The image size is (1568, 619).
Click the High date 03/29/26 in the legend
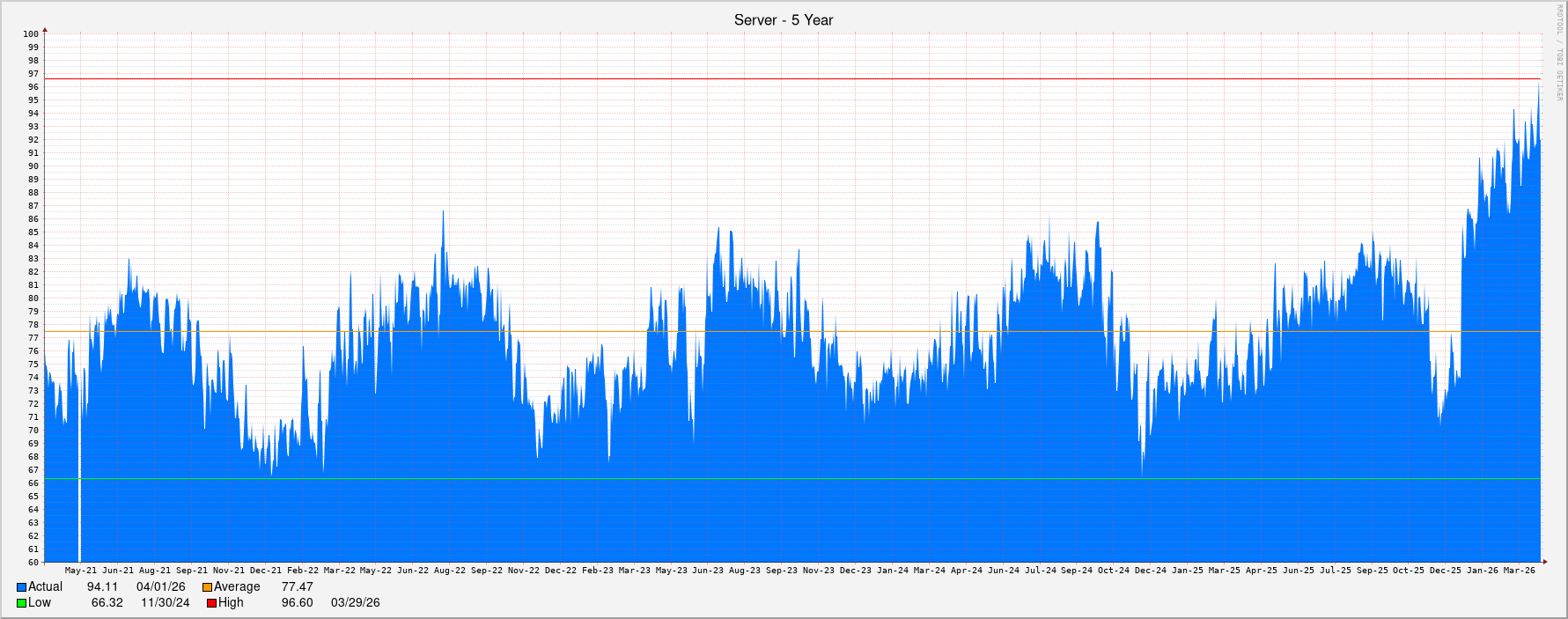[355, 603]
